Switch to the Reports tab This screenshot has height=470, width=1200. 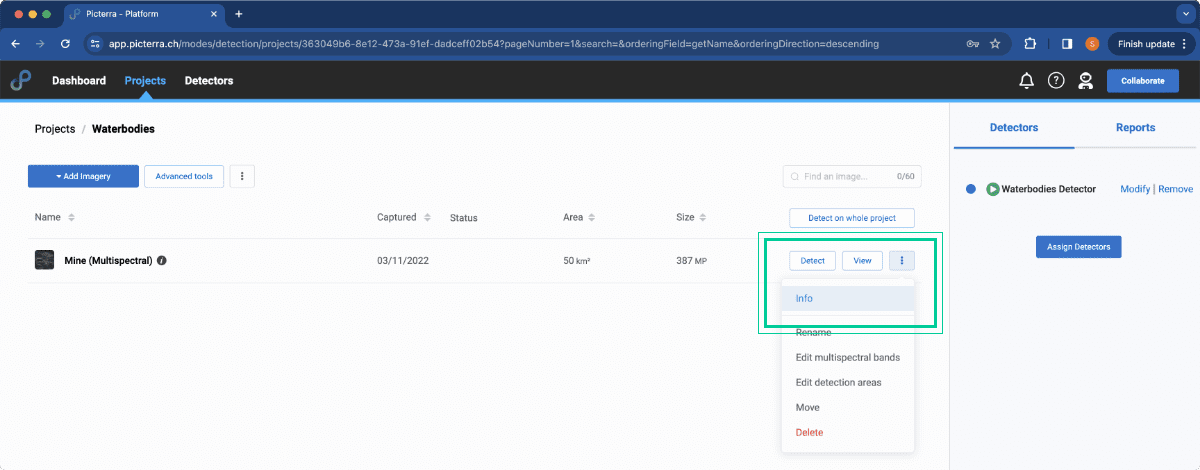pyautogui.click(x=1135, y=128)
